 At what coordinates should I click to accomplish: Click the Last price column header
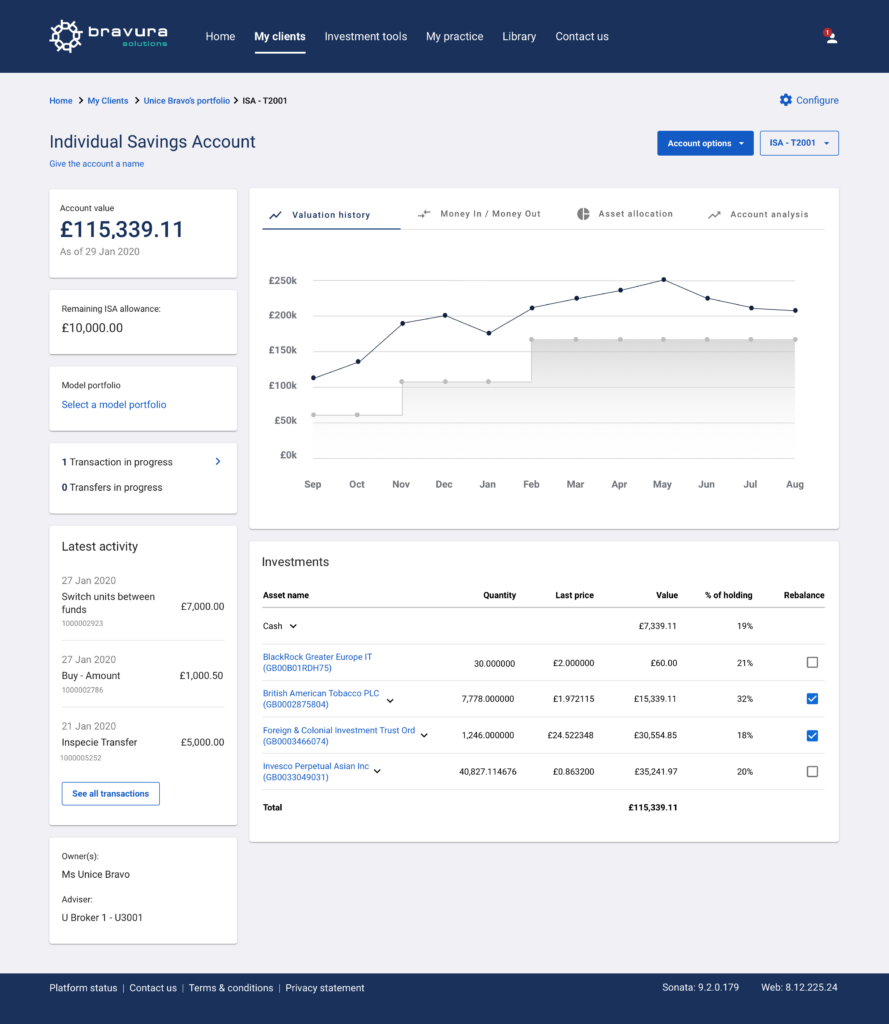pyautogui.click(x=574, y=595)
